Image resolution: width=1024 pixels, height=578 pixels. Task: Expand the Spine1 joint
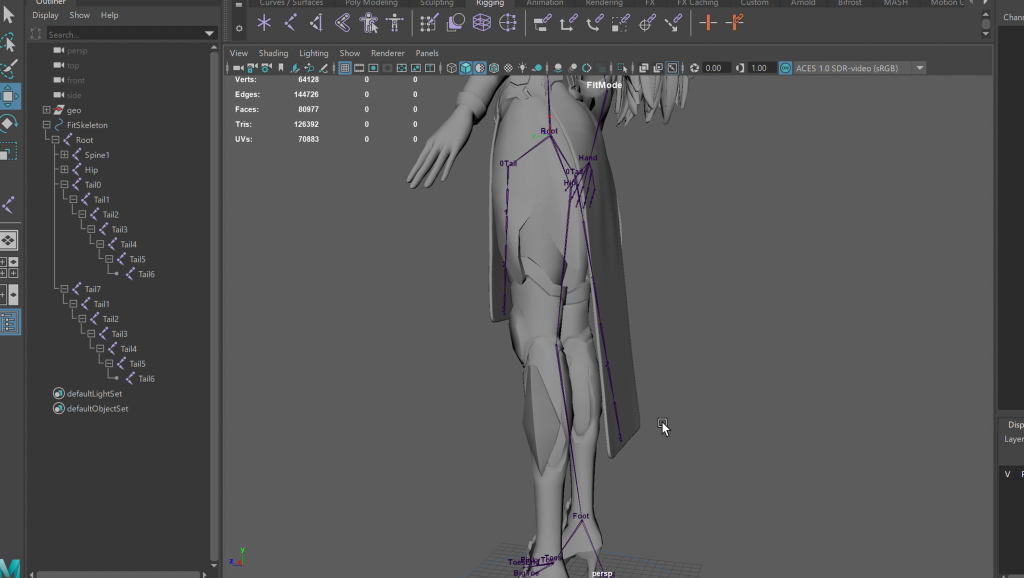point(65,155)
